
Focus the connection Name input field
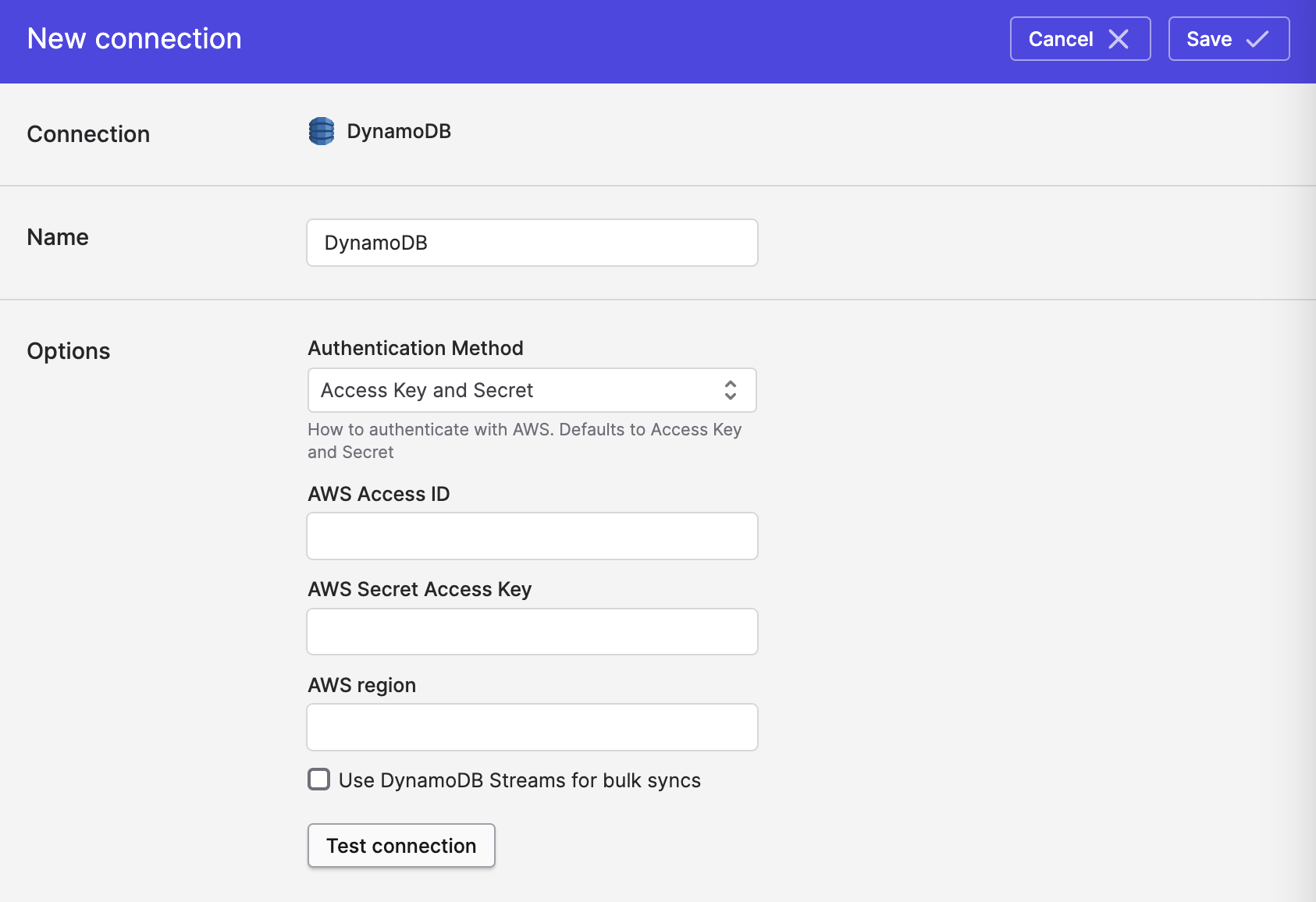coord(532,243)
